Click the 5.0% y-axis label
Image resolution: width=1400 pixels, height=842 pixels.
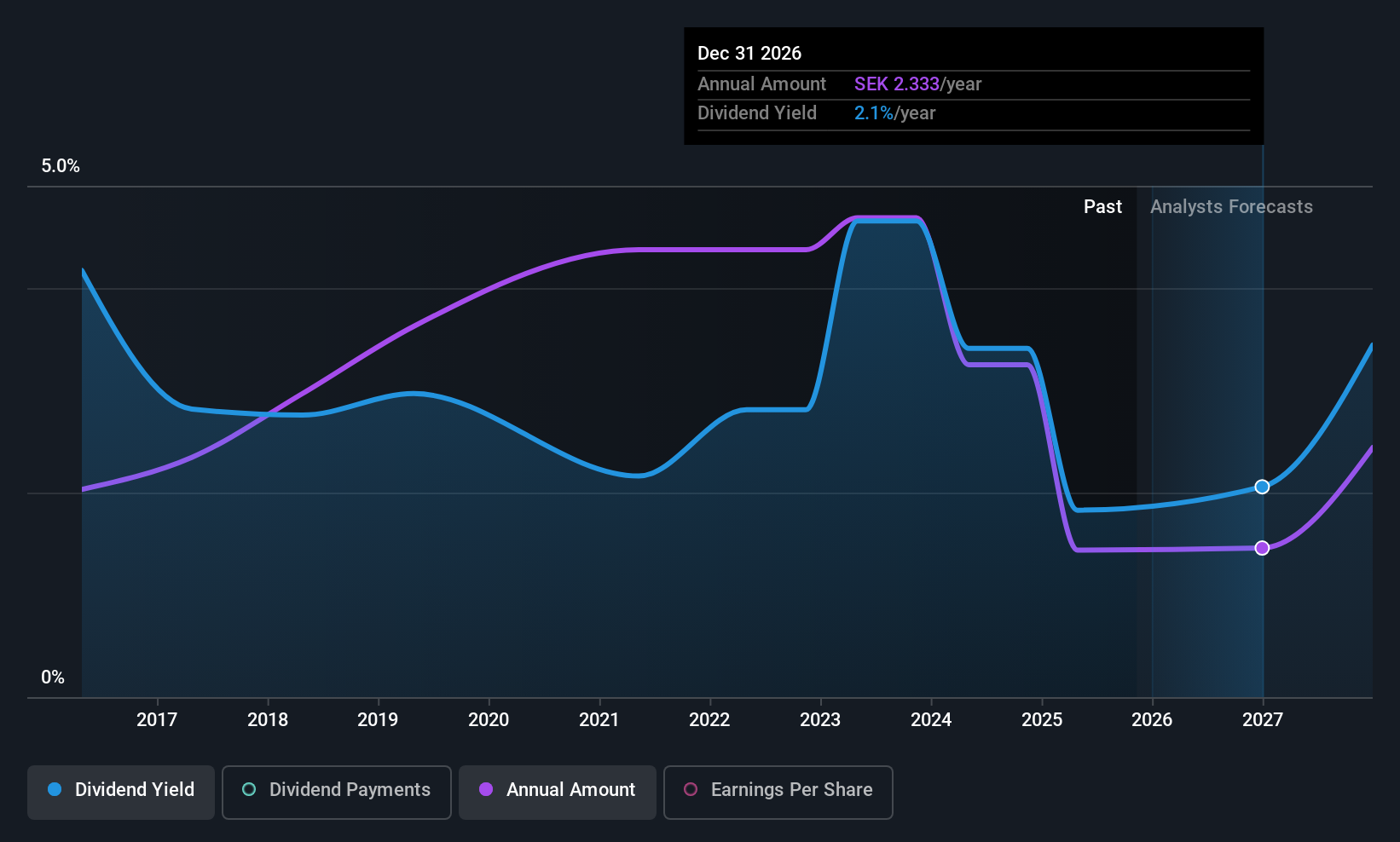tap(61, 166)
